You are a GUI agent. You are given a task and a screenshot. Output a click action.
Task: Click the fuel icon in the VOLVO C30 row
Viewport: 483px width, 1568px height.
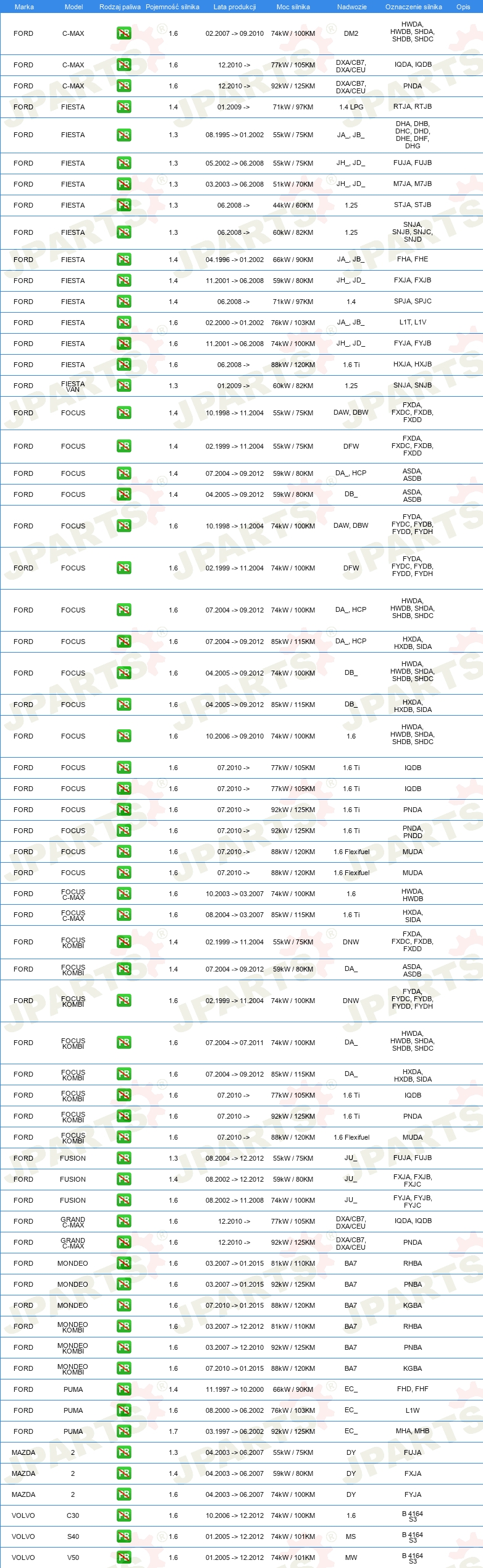point(124,1515)
